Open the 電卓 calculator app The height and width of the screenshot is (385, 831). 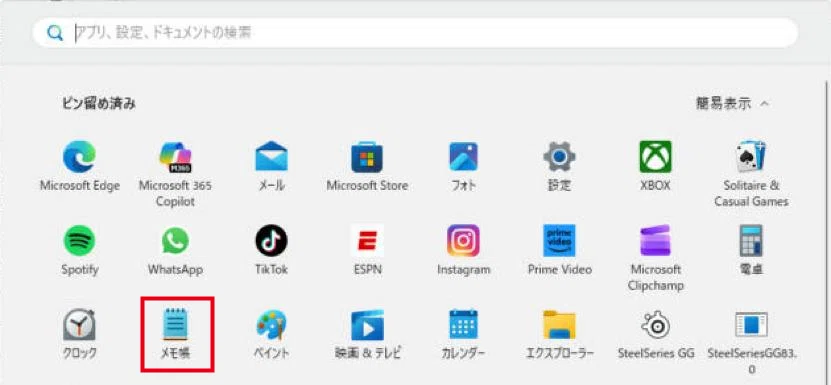coord(751,250)
